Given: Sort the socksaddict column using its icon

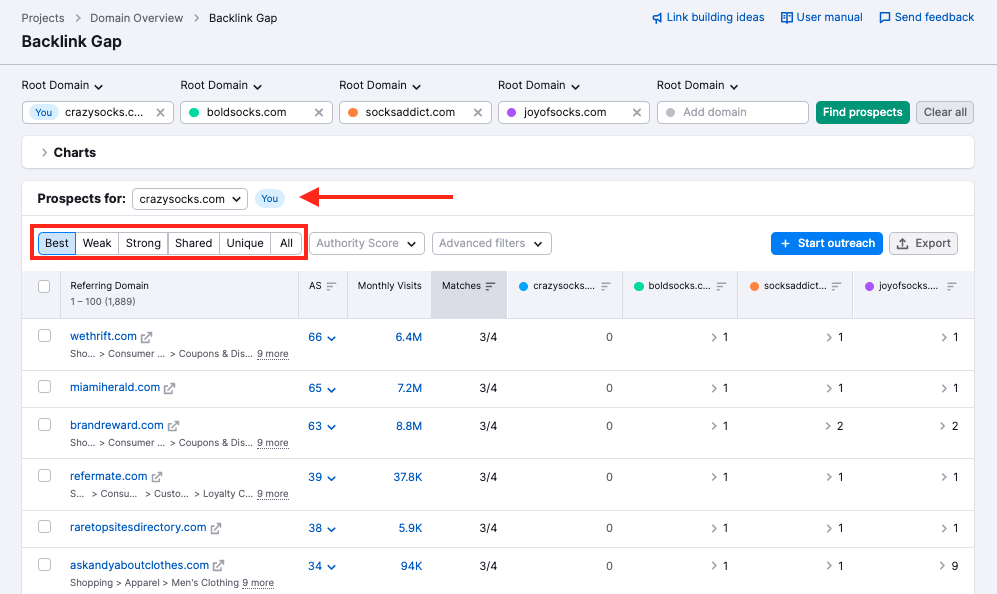Looking at the screenshot, I should (836, 286).
